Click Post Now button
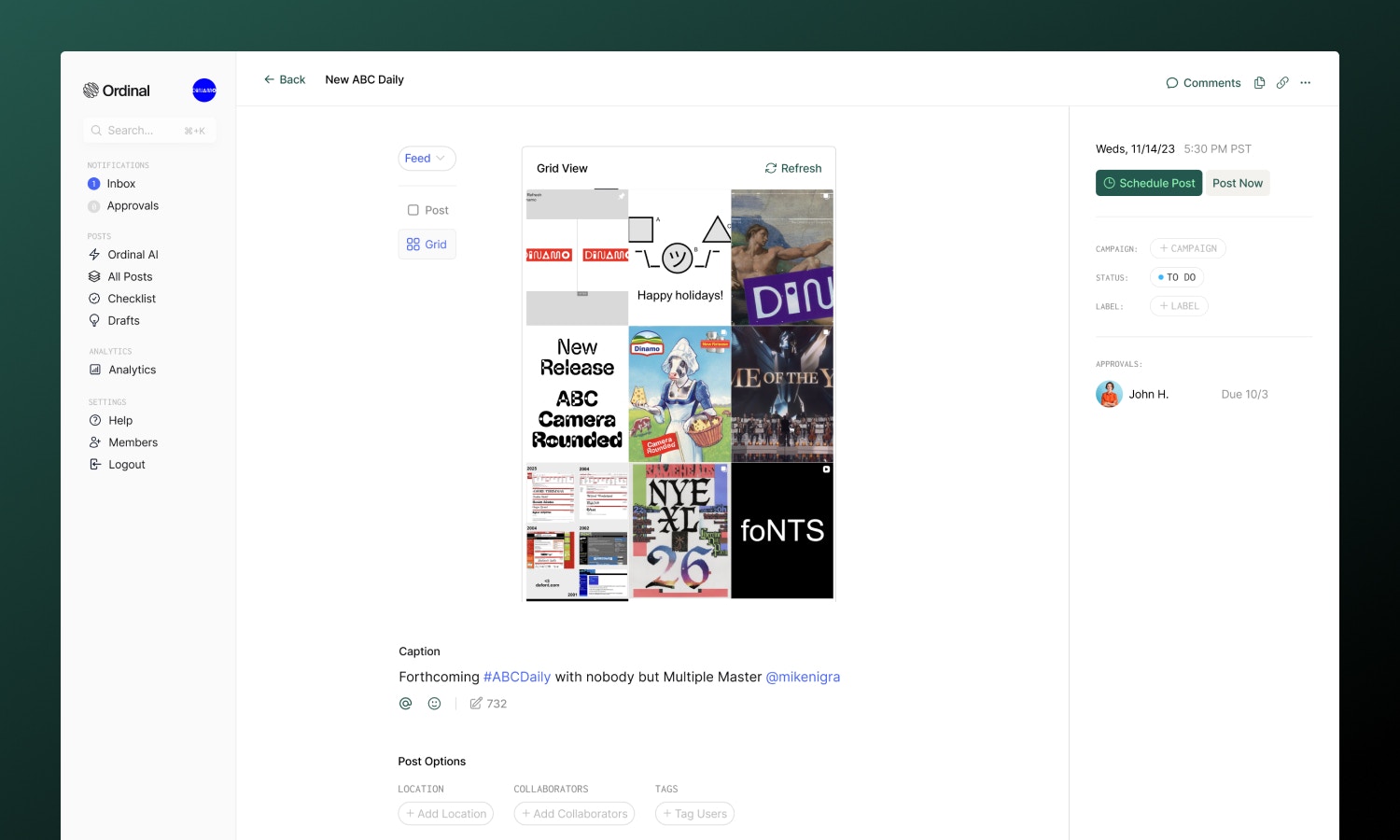 [x=1238, y=183]
